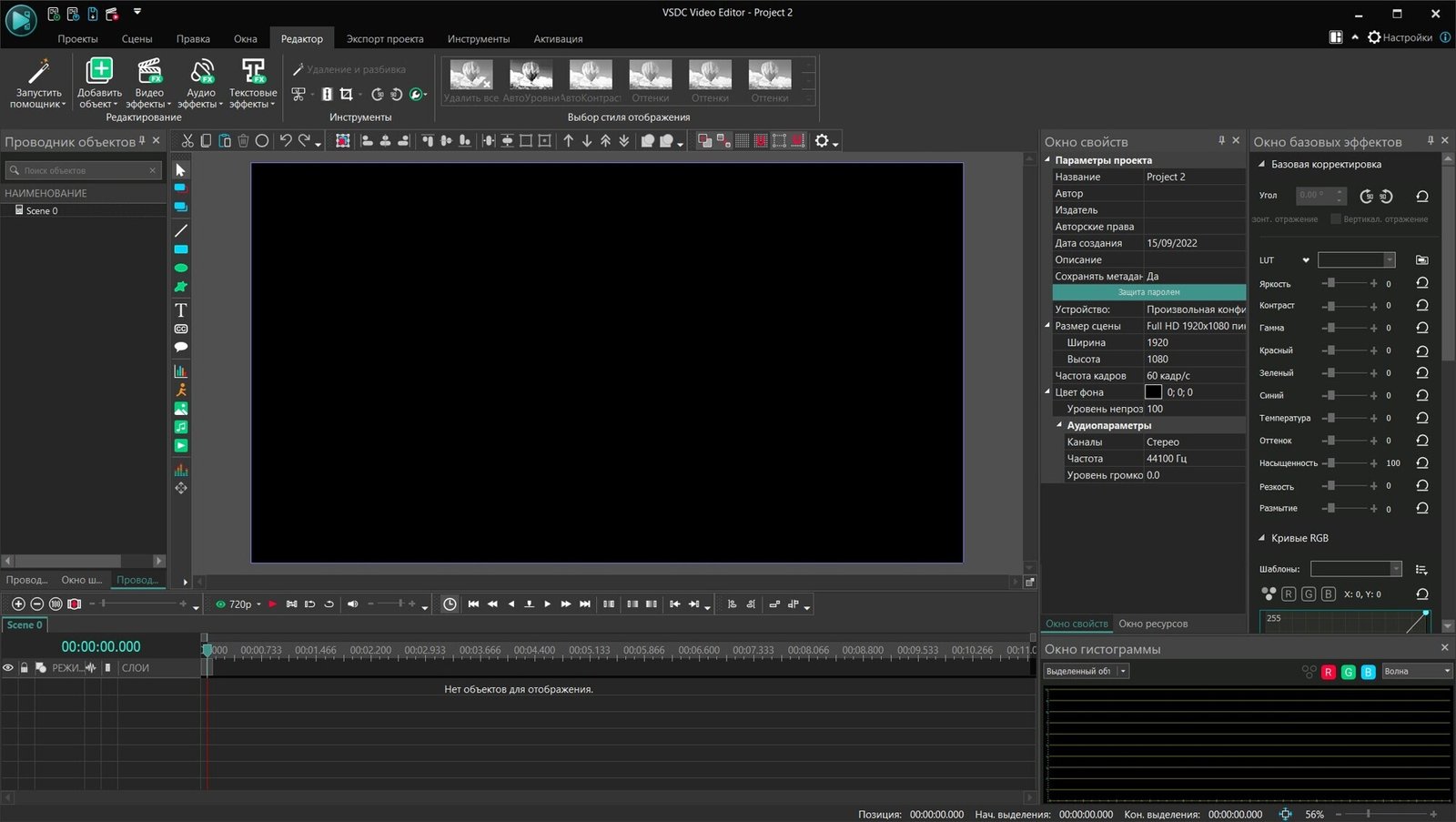This screenshot has width=1456, height=822.
Task: Click the Поиск объектов search field
Action: click(83, 170)
